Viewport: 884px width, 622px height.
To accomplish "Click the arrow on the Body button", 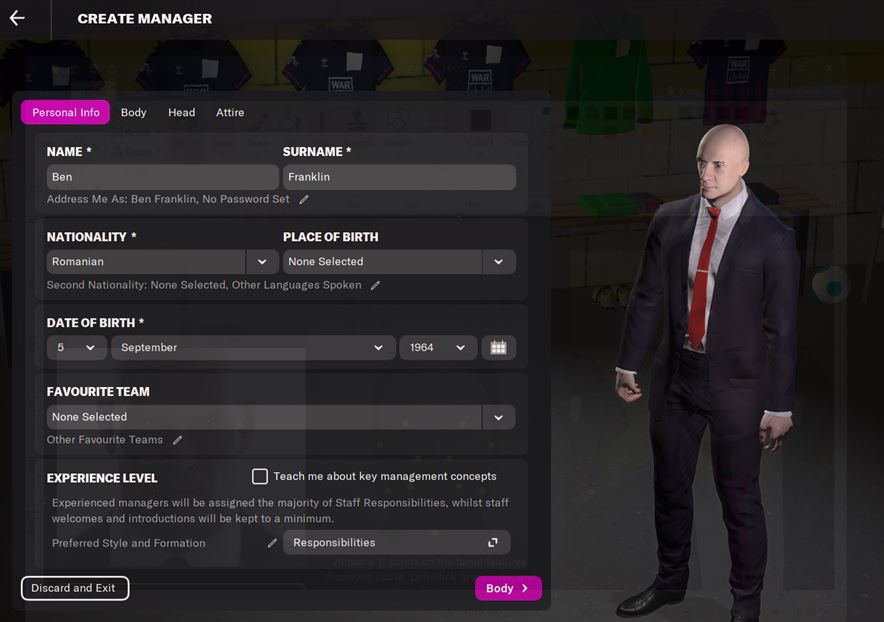I will coord(525,588).
